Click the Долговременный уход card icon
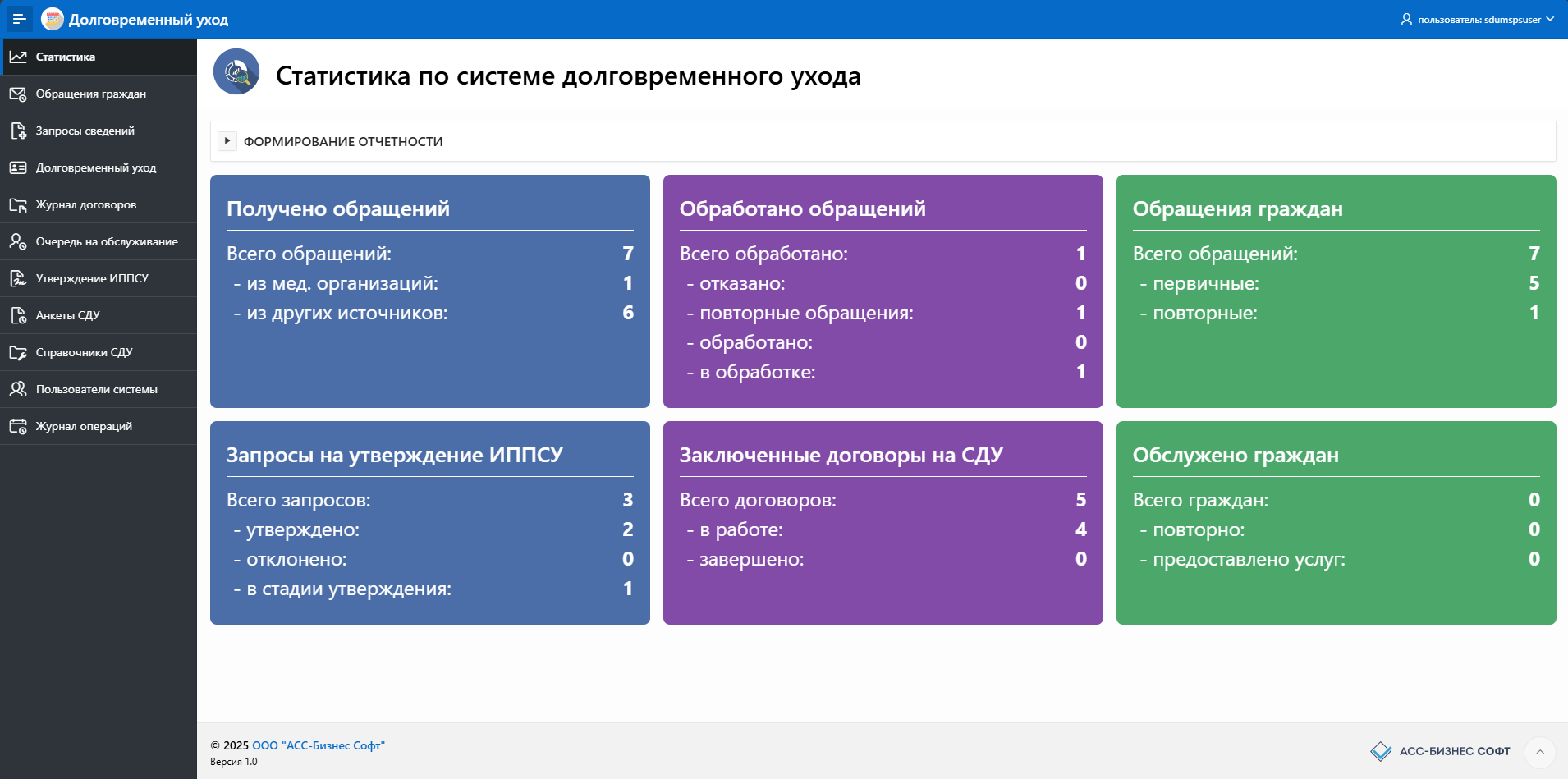The image size is (1568, 779). 18,167
